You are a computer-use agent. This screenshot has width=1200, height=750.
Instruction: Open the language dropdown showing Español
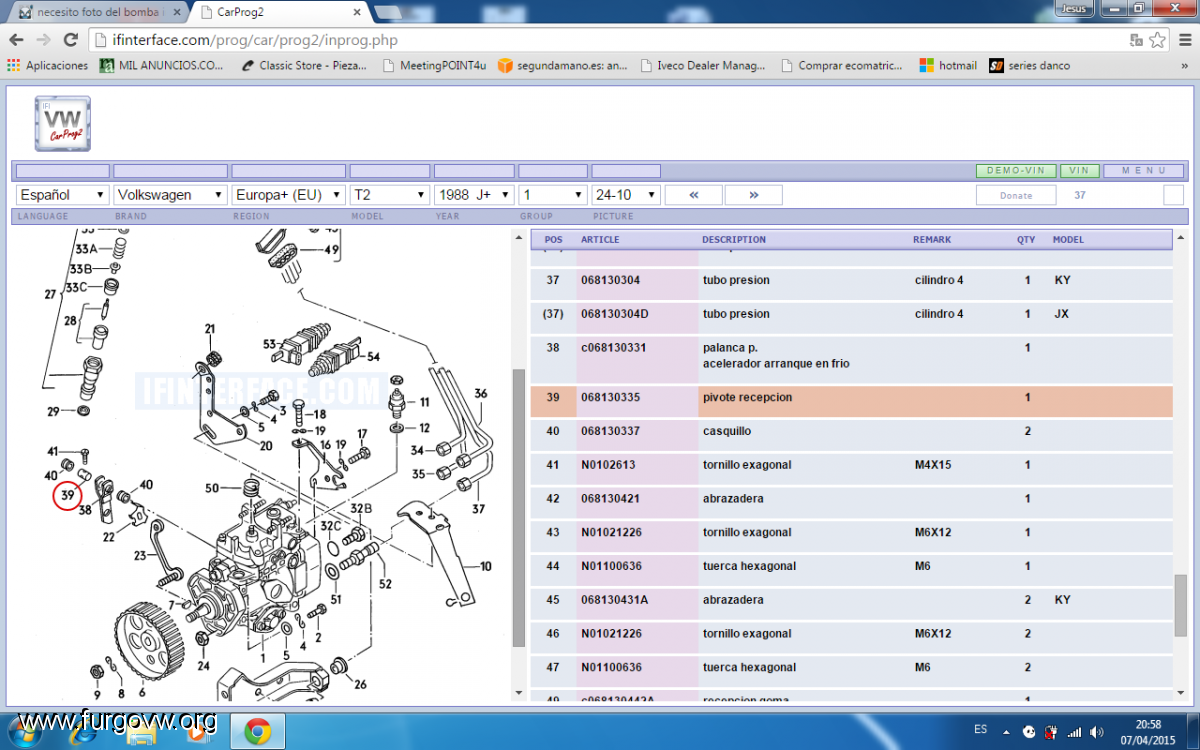click(x=63, y=195)
